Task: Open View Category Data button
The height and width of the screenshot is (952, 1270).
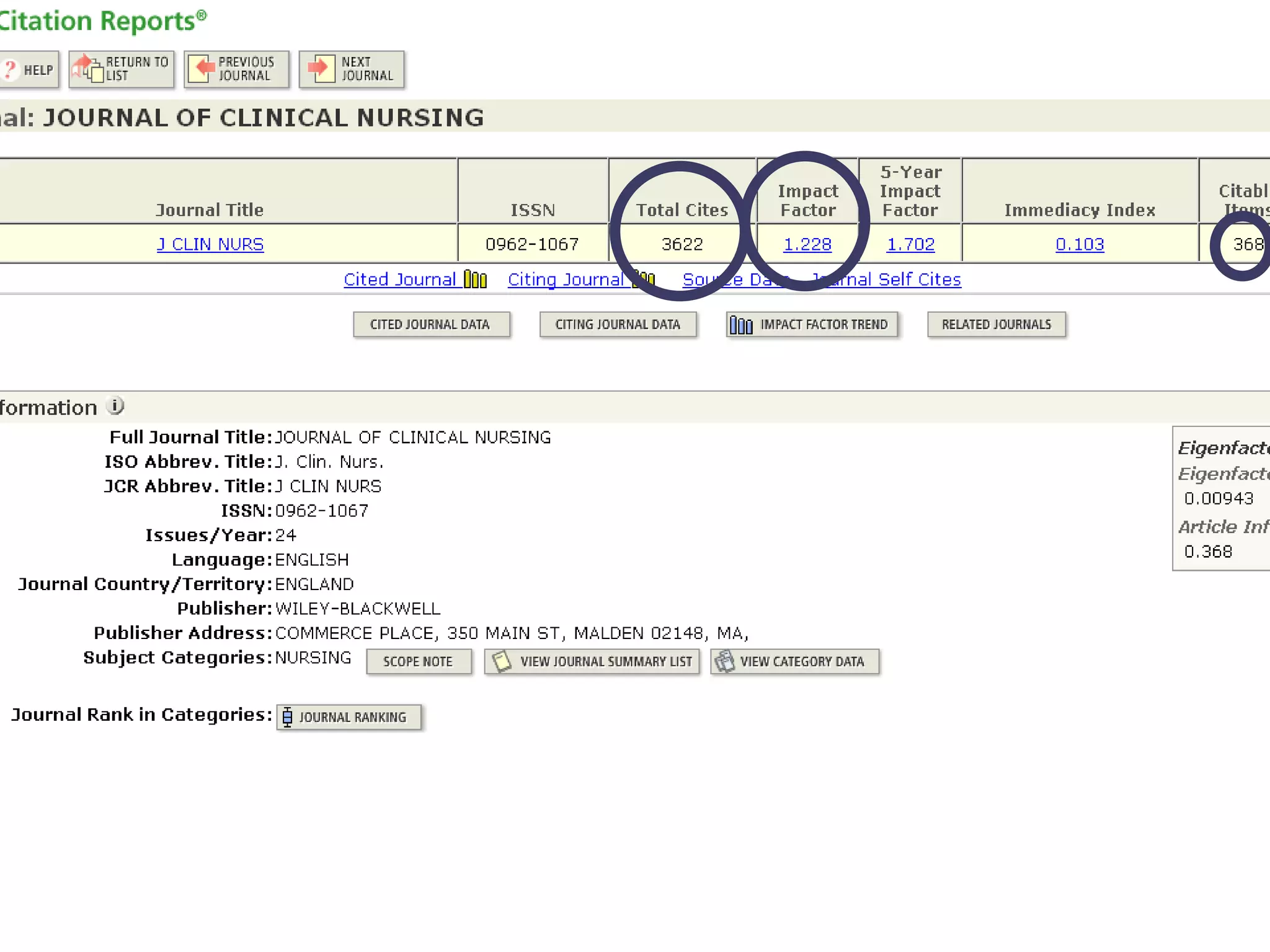Action: click(x=795, y=662)
